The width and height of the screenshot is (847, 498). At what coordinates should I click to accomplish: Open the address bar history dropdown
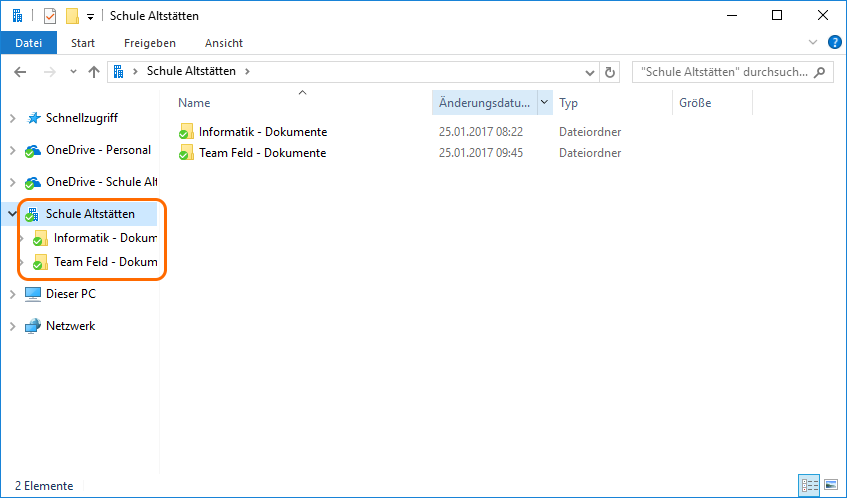tap(590, 72)
